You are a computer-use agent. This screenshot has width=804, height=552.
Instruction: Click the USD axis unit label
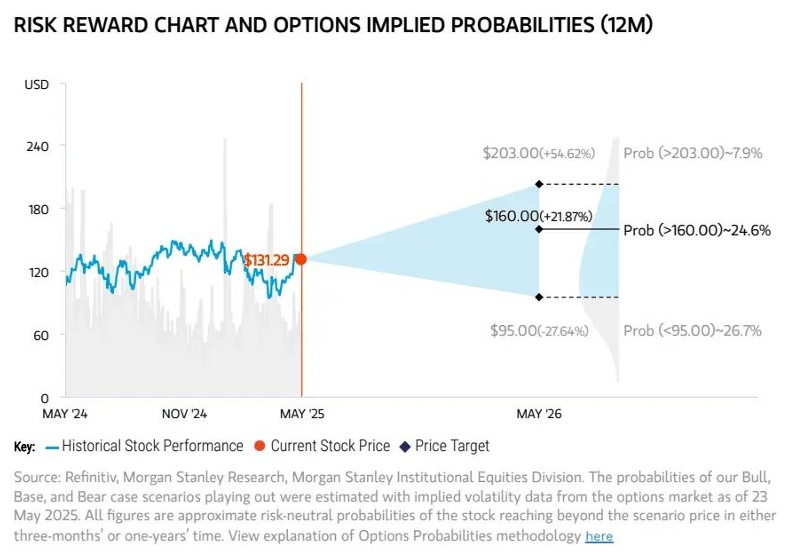pyautogui.click(x=36, y=85)
